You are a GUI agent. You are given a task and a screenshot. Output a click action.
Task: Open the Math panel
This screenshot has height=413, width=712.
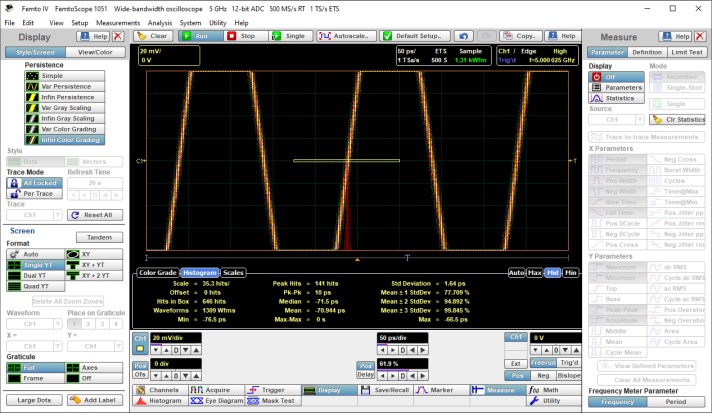click(551, 389)
